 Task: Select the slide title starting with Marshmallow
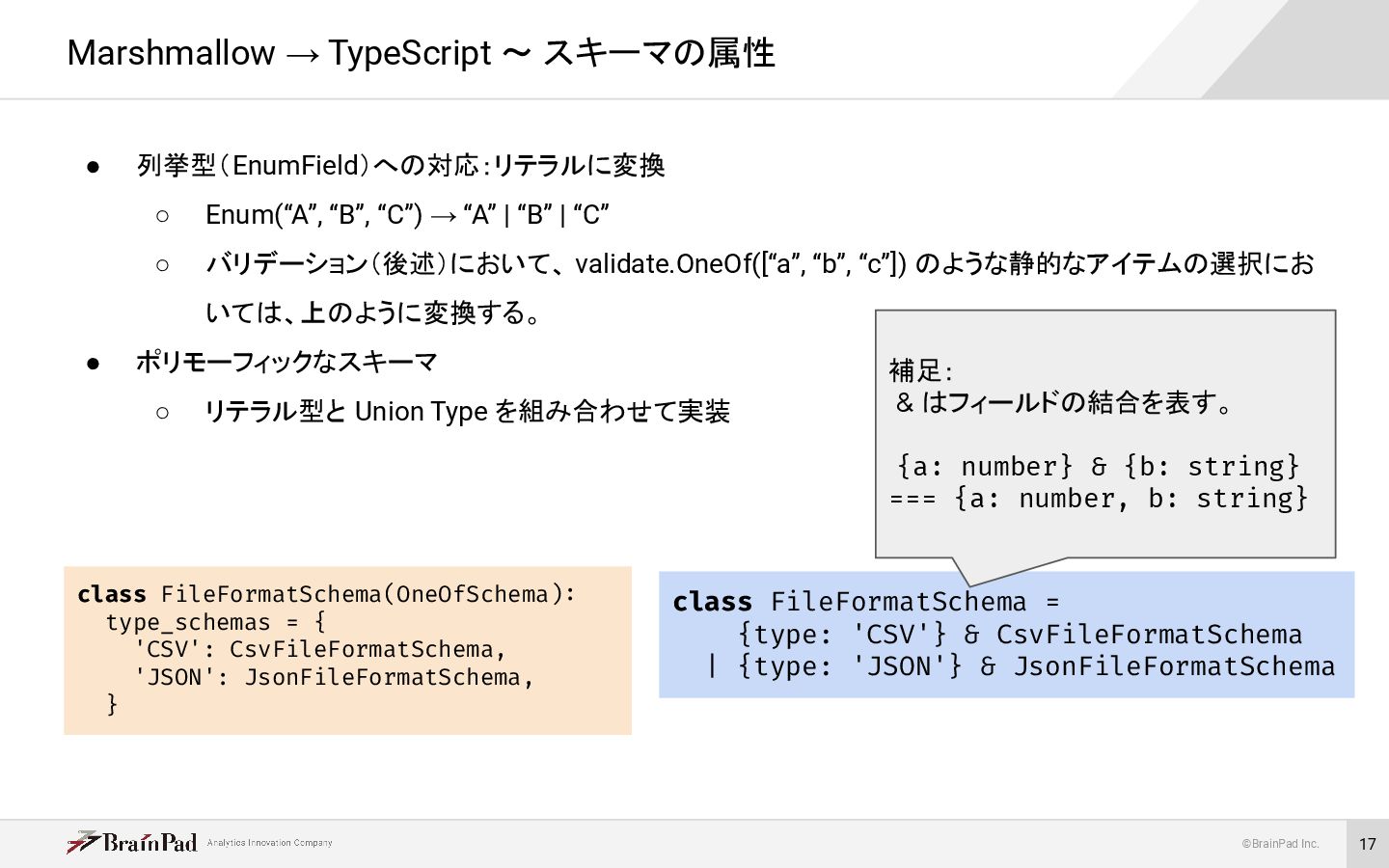[x=421, y=53]
